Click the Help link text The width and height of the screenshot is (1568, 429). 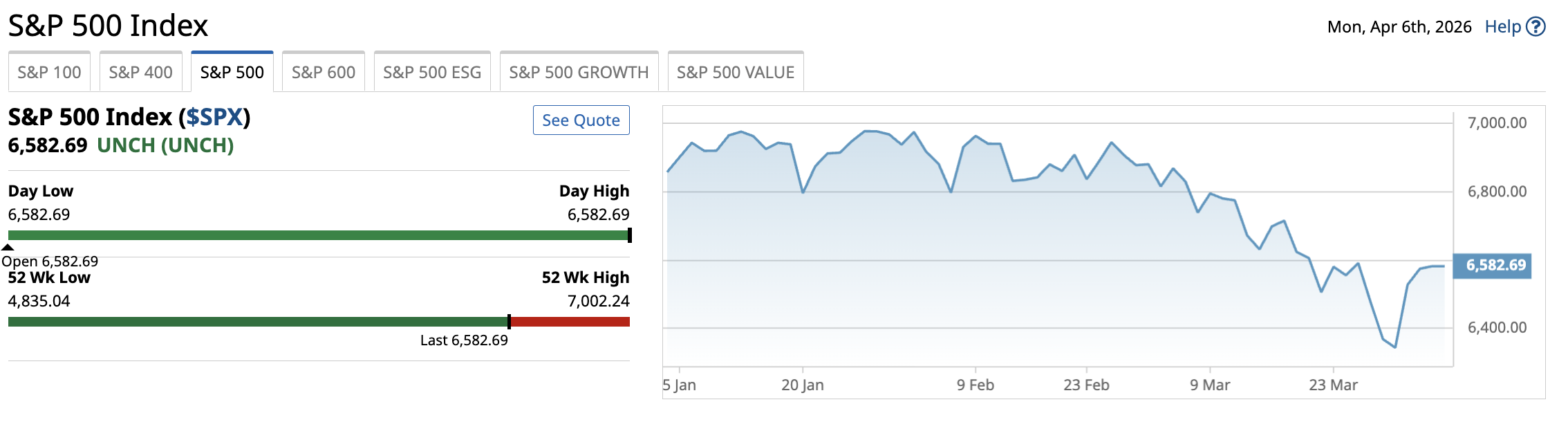(x=1502, y=27)
